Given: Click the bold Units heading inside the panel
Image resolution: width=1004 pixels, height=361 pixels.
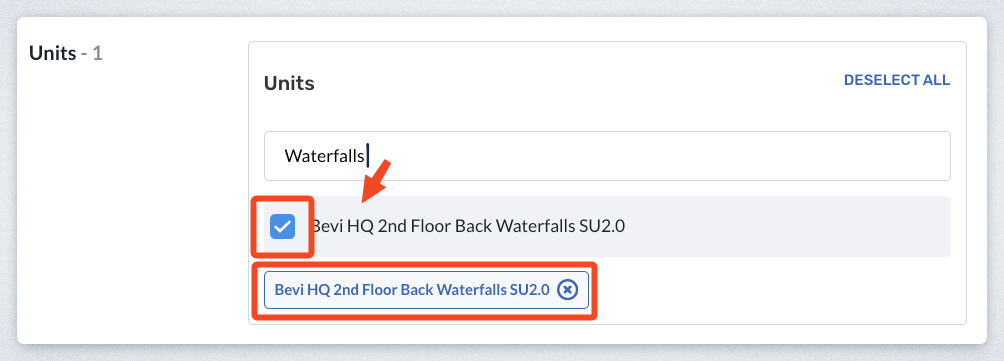Looking at the screenshot, I should pos(289,83).
